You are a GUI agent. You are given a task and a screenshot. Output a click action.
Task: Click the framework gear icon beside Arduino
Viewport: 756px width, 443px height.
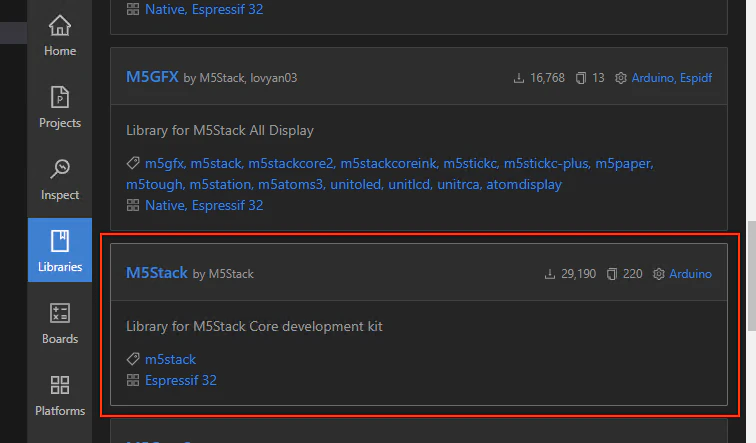[x=659, y=274]
